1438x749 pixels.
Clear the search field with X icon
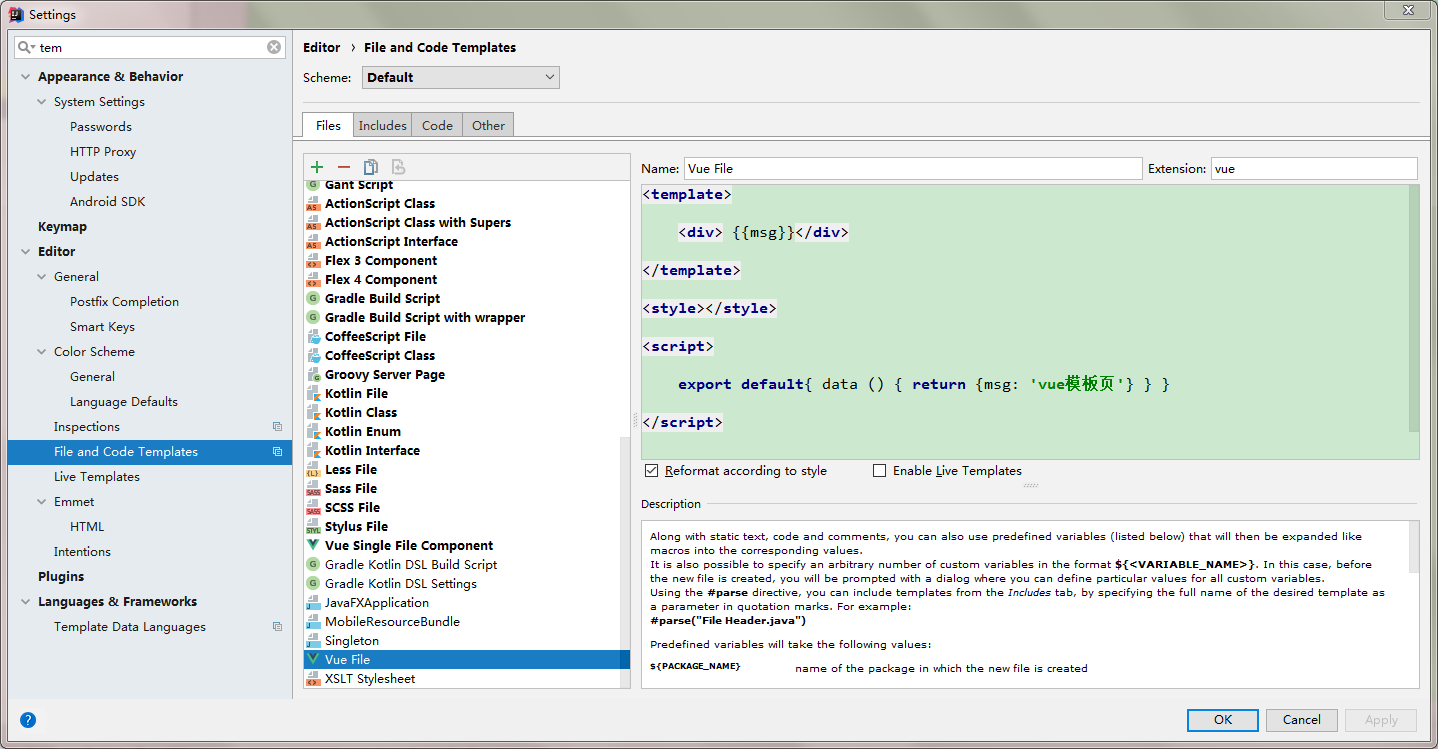tap(274, 47)
